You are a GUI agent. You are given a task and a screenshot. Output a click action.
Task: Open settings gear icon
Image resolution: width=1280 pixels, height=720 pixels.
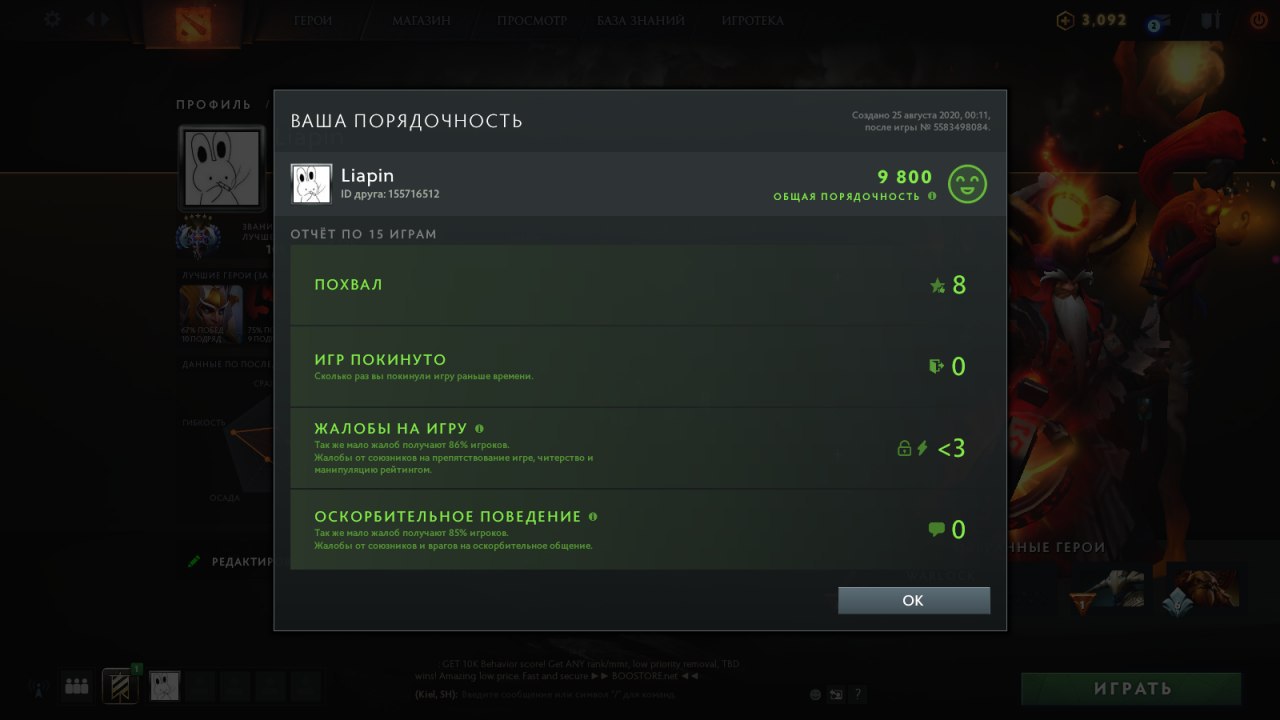tap(52, 19)
